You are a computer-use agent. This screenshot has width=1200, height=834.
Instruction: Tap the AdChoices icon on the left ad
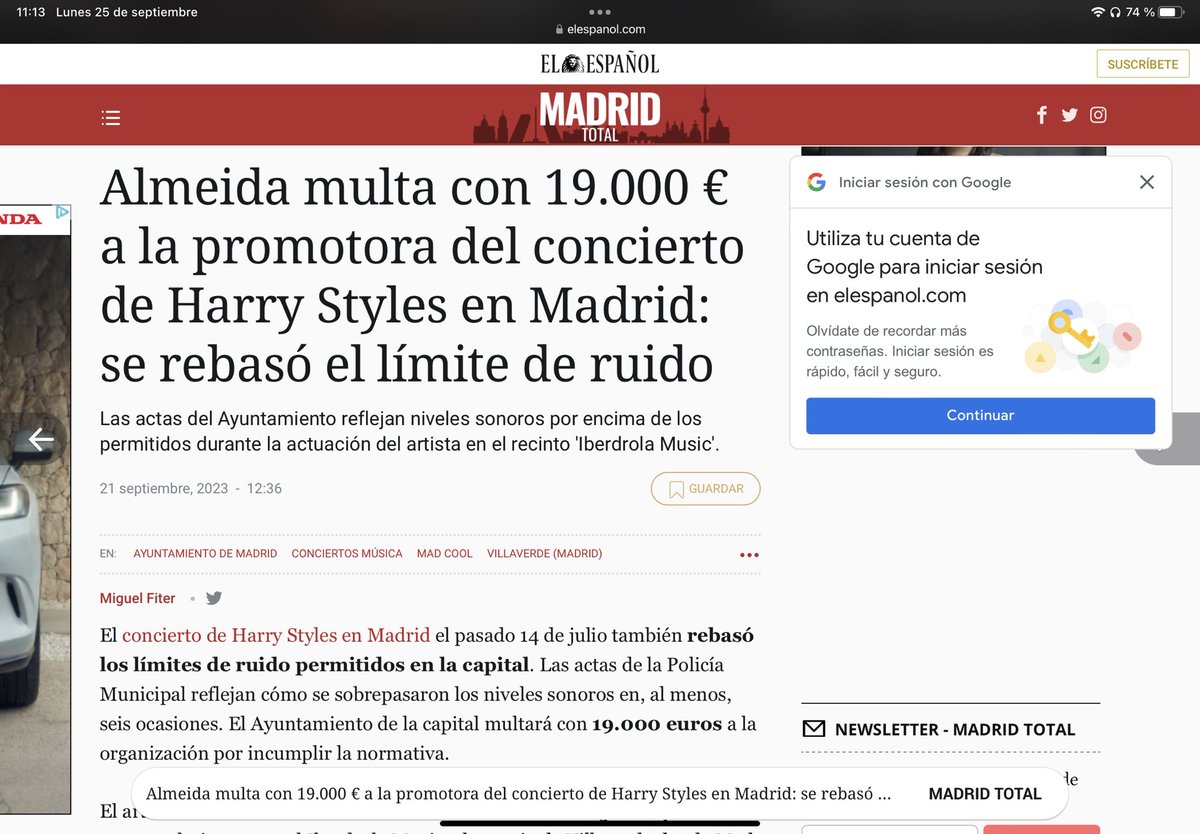(62, 212)
